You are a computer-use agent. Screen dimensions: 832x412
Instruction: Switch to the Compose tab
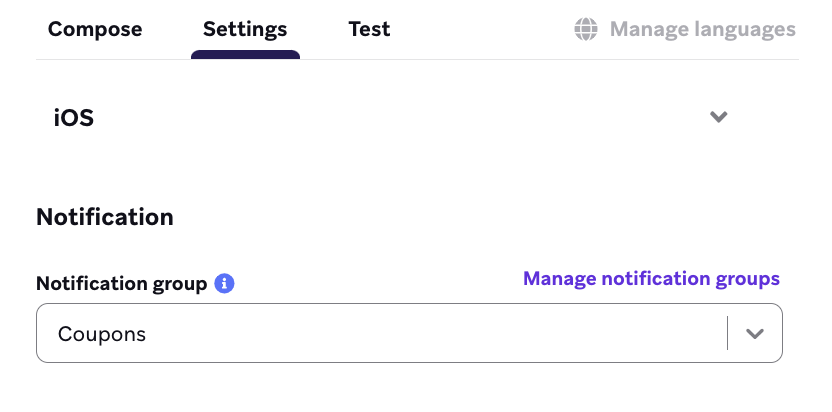[x=95, y=29]
